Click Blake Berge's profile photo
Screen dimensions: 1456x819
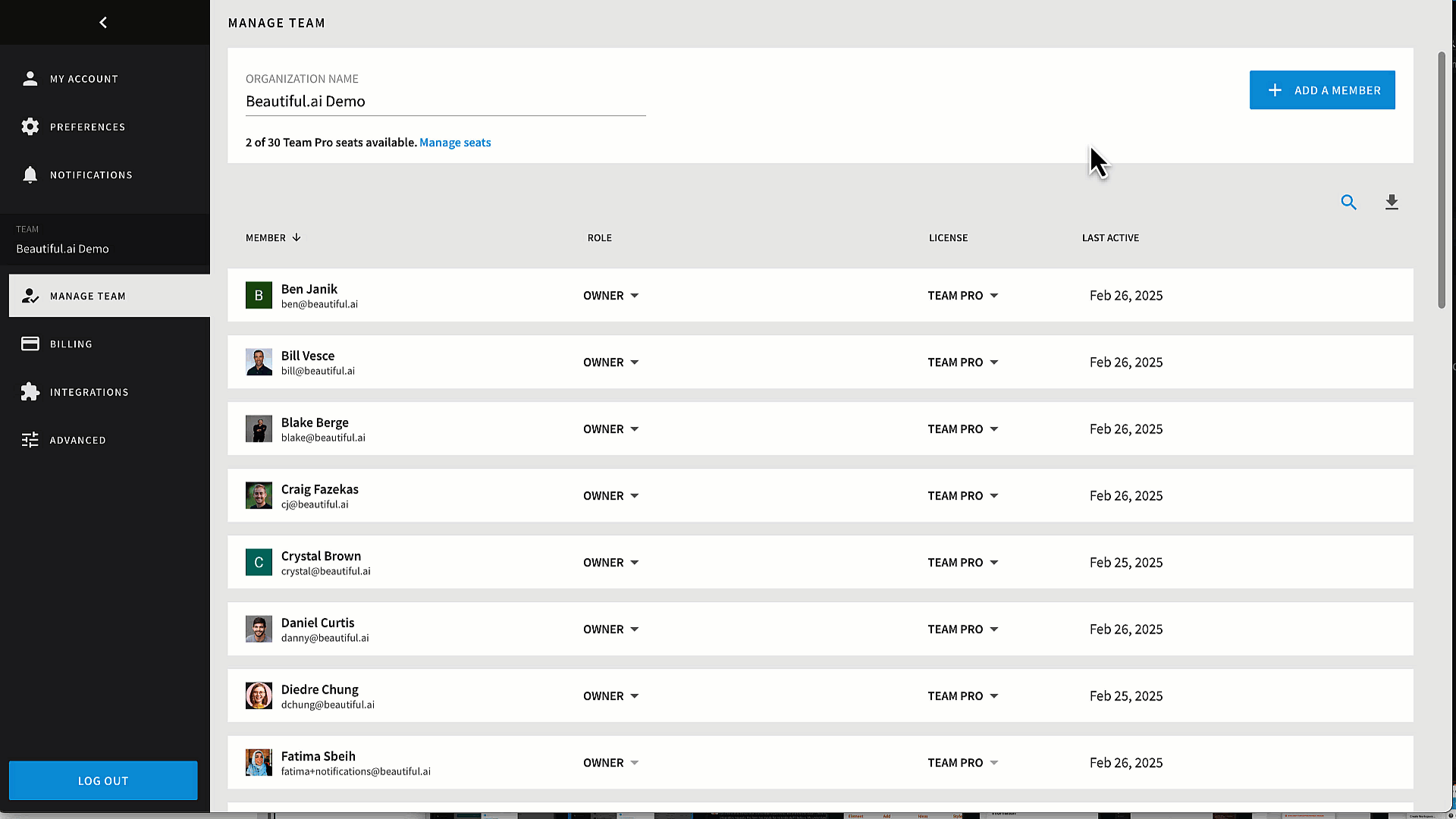[259, 428]
